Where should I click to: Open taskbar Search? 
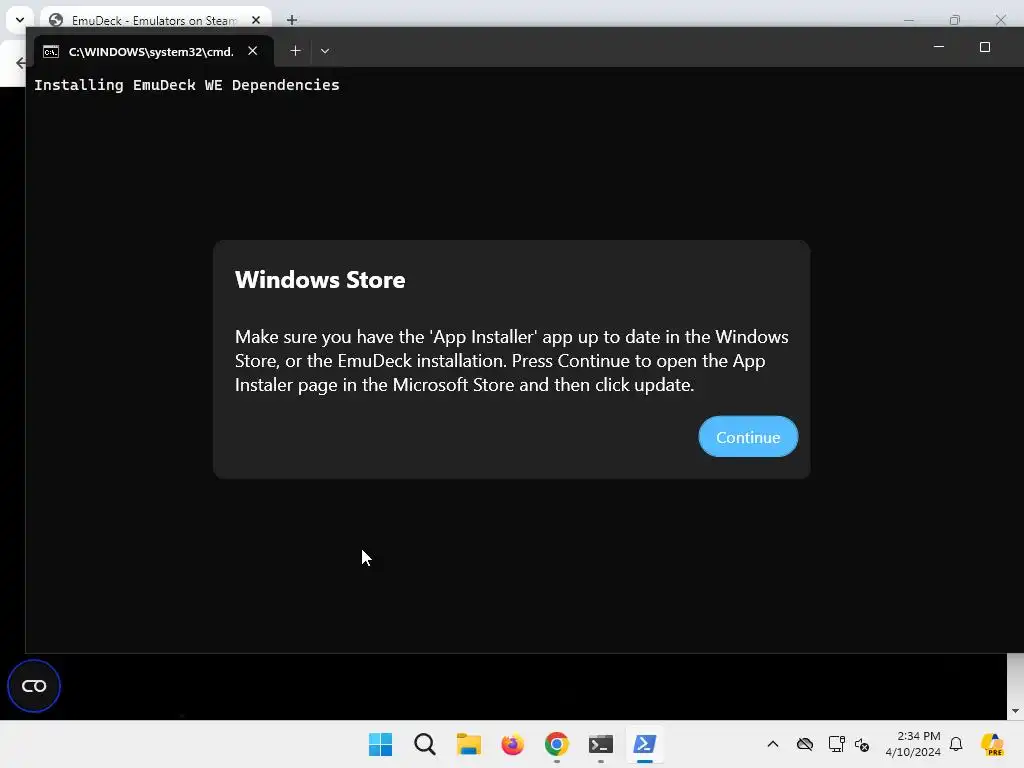pyautogui.click(x=424, y=744)
